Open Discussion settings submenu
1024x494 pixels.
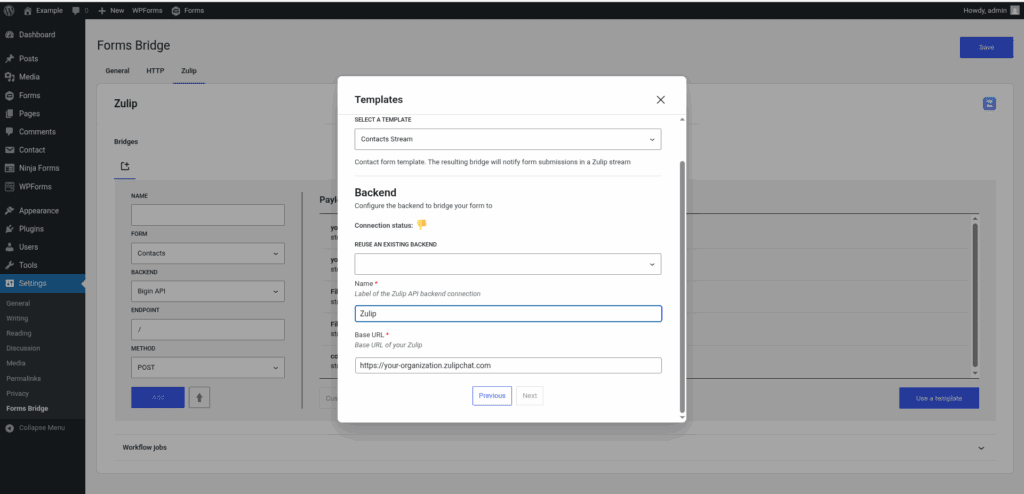(23, 348)
